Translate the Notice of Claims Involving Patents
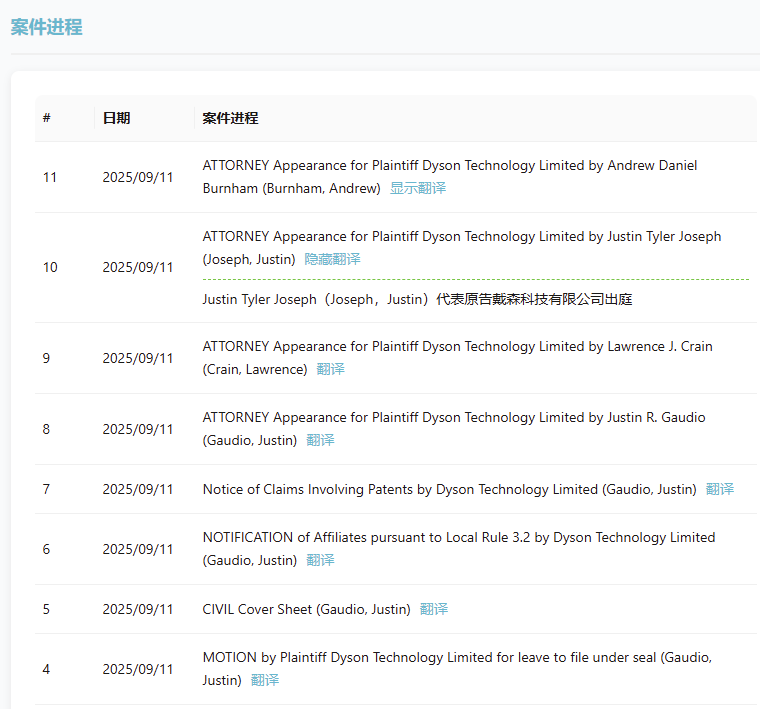760x709 pixels. [719, 489]
